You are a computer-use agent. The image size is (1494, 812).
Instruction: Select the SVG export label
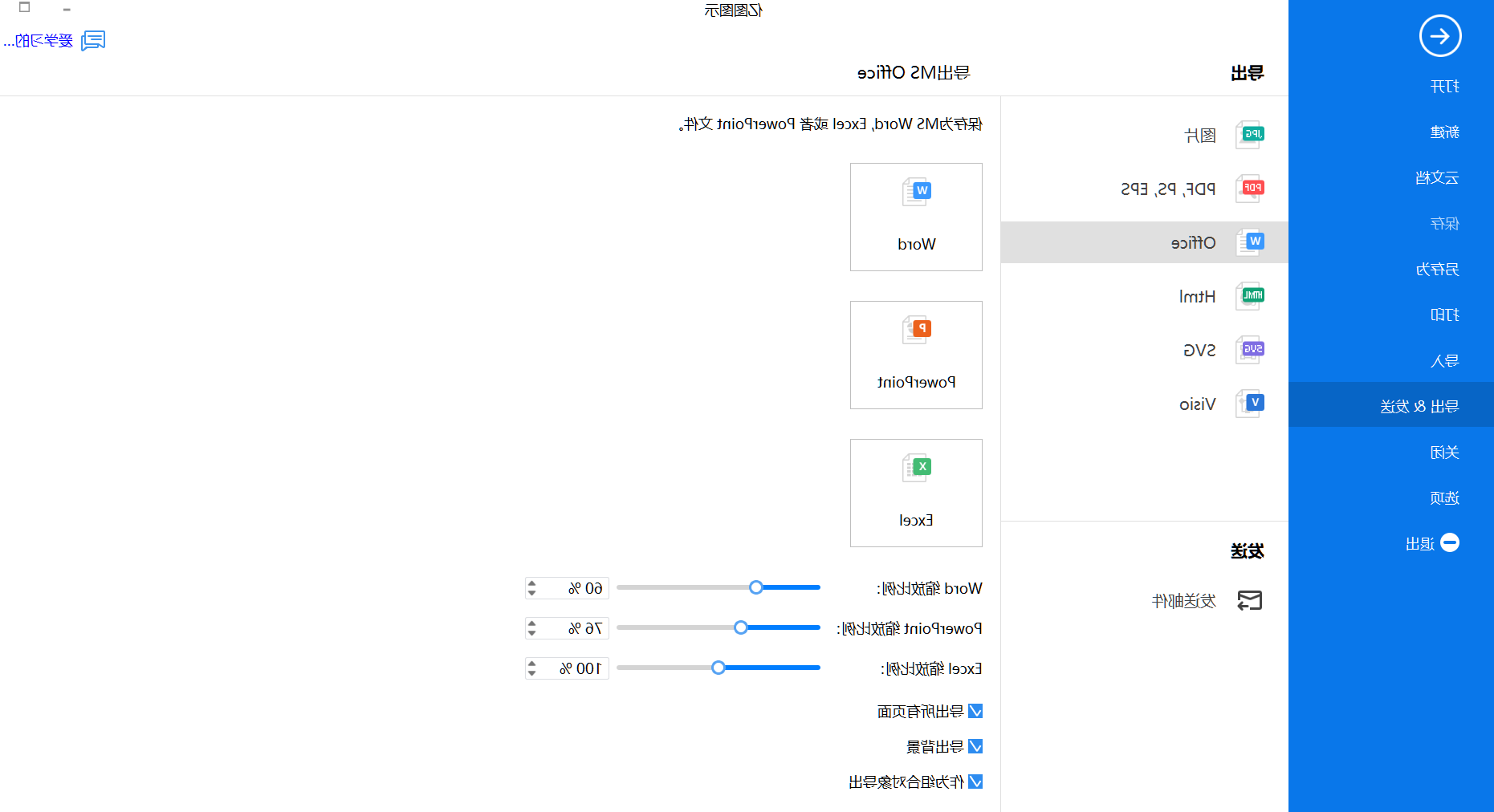coord(1199,351)
